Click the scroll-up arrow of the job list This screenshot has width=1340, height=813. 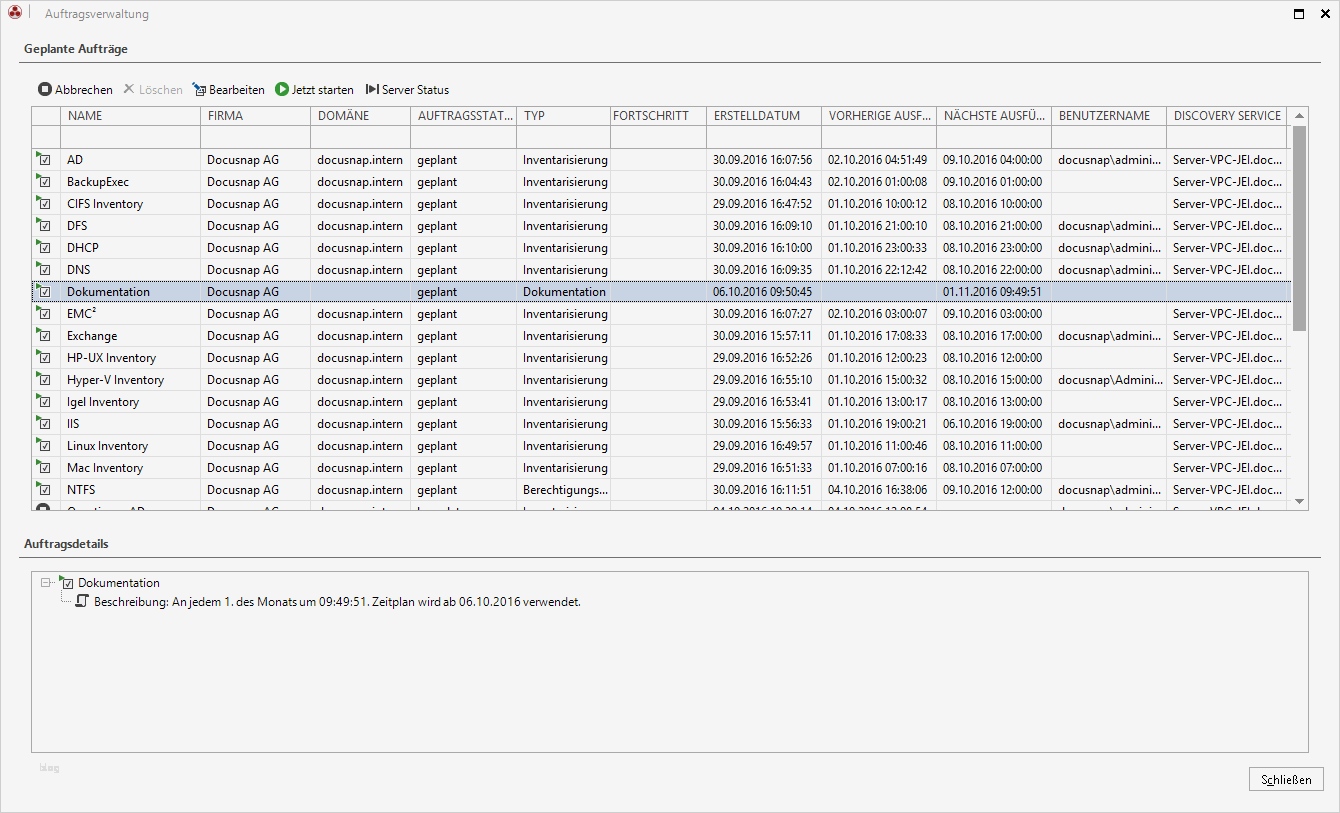click(1299, 116)
